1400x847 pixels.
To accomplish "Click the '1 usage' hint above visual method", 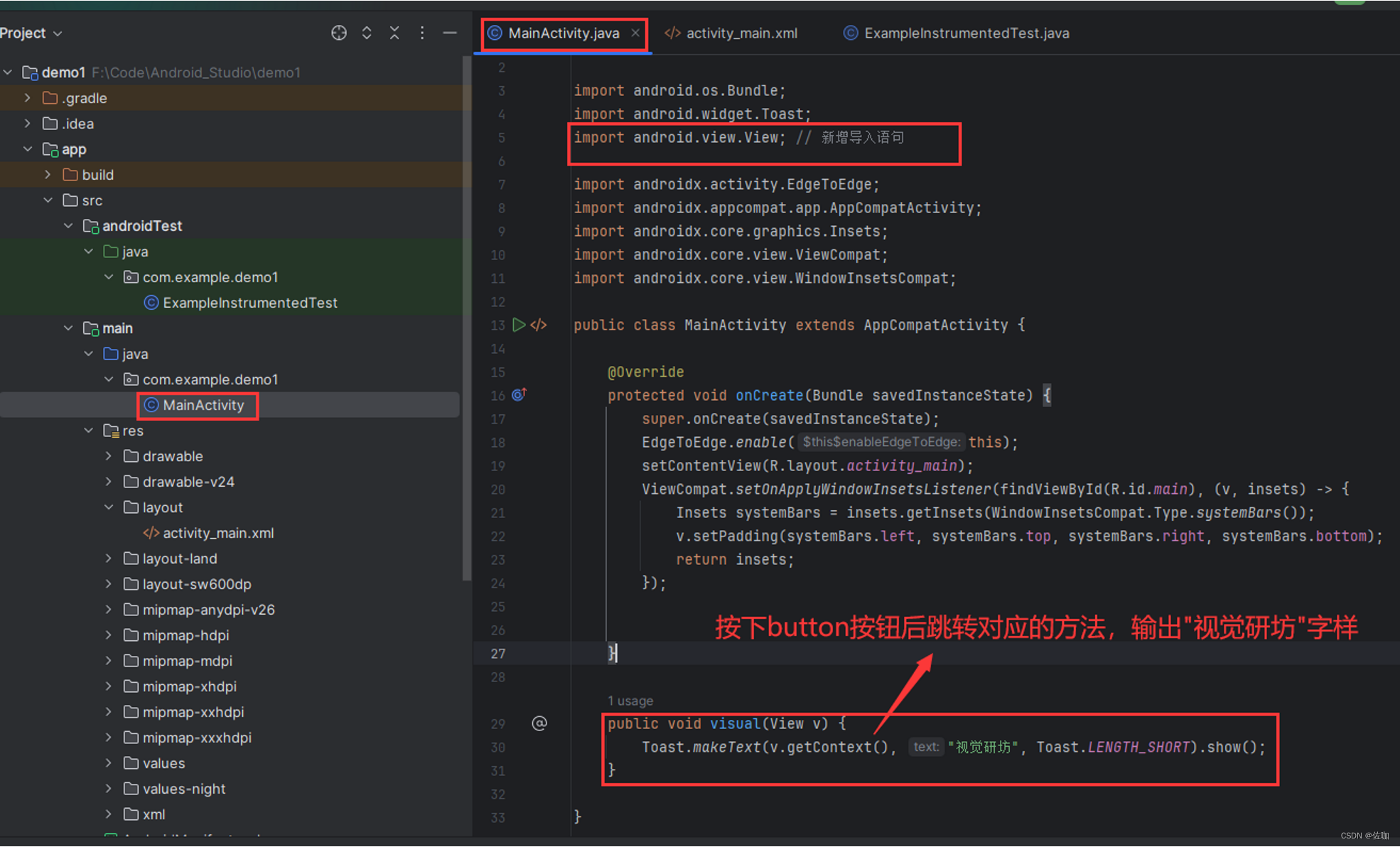I will coord(630,701).
